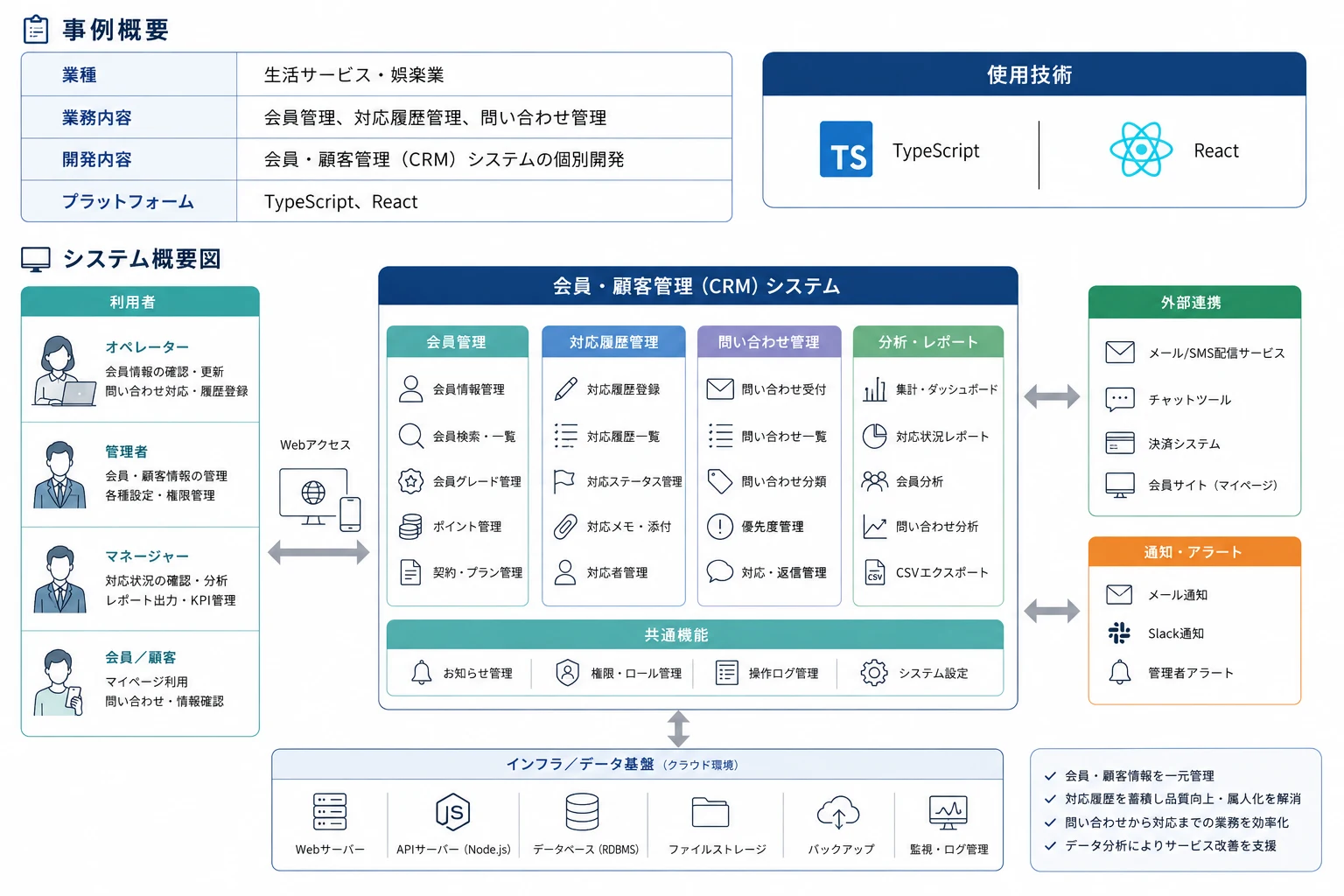Click the ポイント管理 coin stack icon
The width and height of the screenshot is (1344, 896).
pos(410,526)
